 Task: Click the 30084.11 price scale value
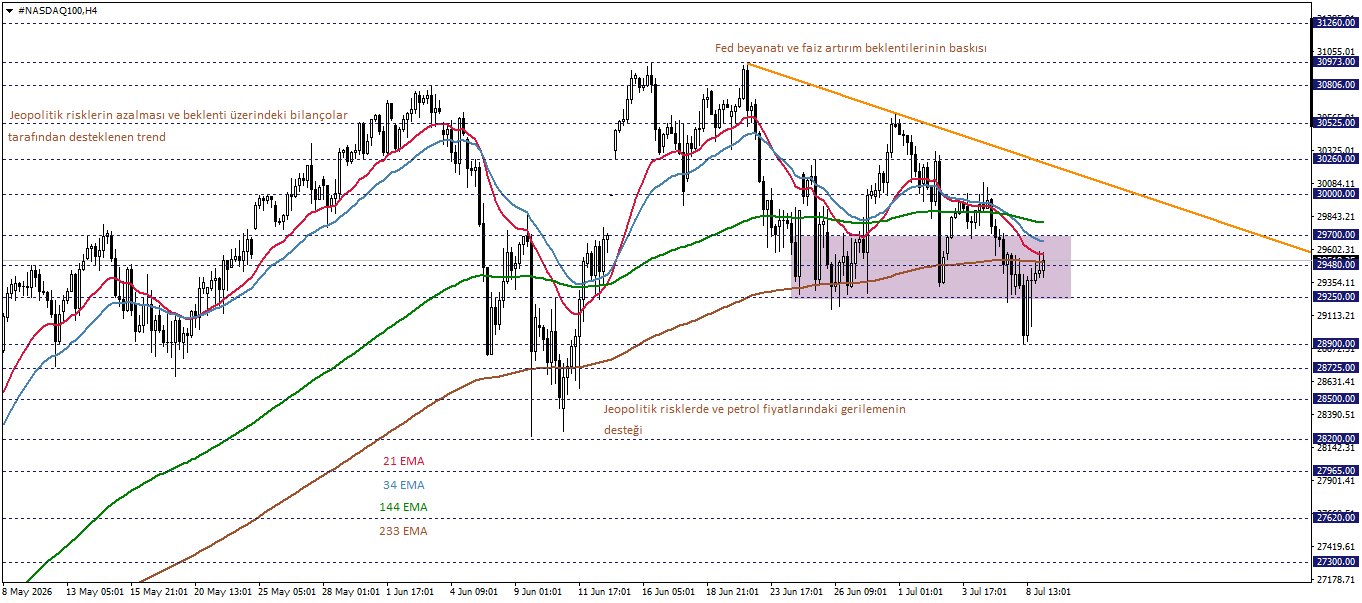pyautogui.click(x=1336, y=184)
